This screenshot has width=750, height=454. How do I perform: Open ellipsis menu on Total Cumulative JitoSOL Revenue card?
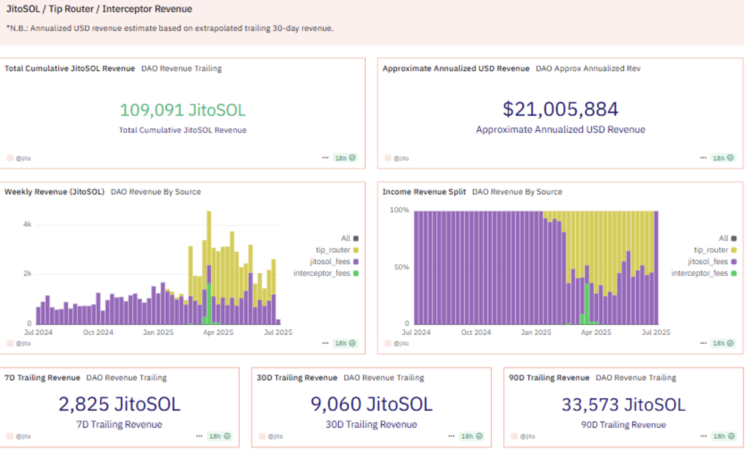[325, 158]
